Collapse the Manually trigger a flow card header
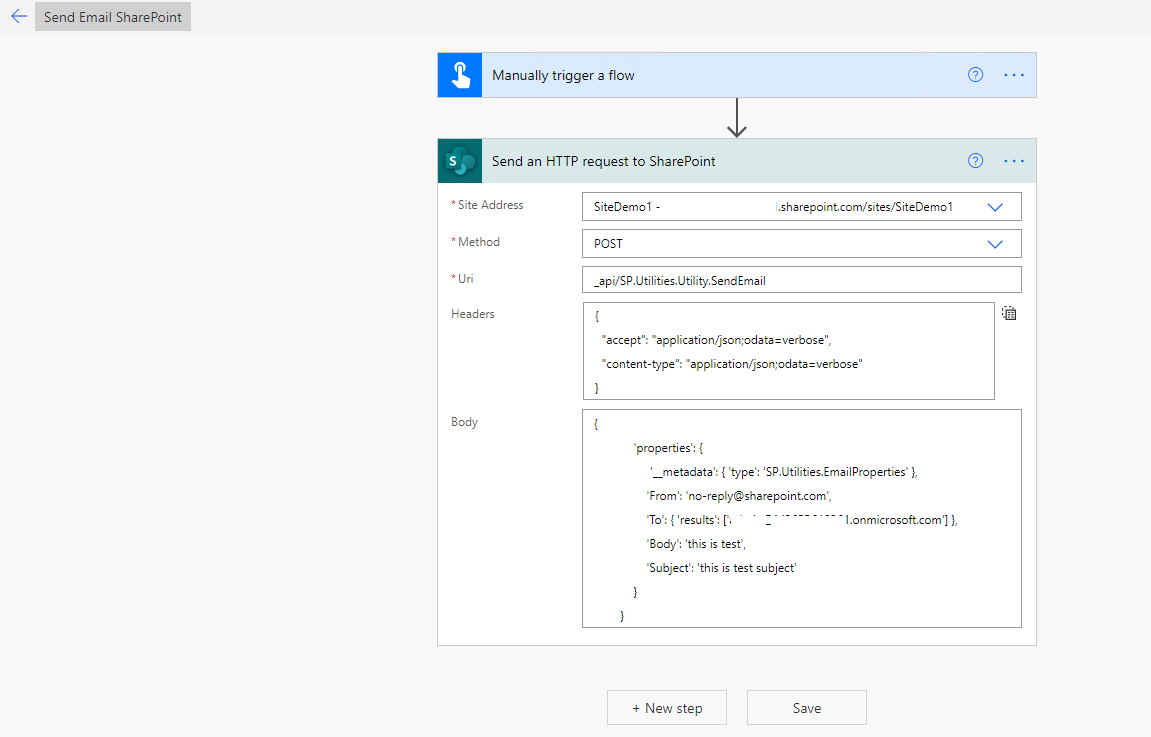 [x=737, y=75]
